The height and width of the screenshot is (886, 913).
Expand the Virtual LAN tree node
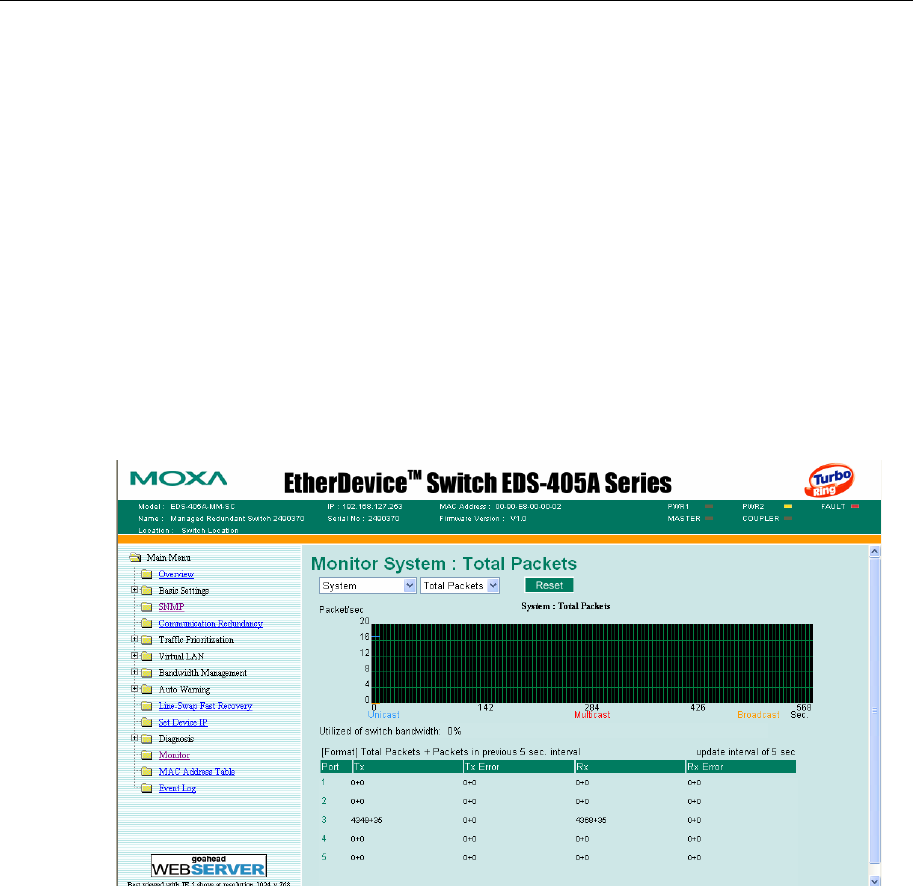(x=135, y=655)
